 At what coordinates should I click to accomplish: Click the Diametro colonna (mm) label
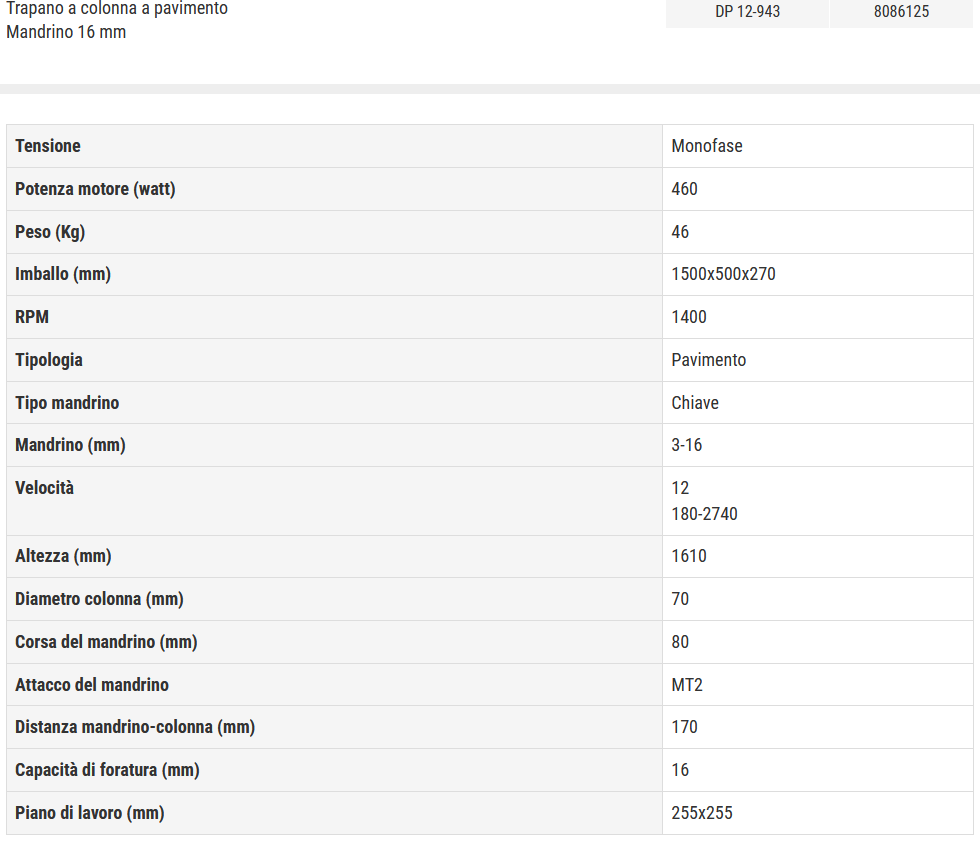tap(99, 599)
